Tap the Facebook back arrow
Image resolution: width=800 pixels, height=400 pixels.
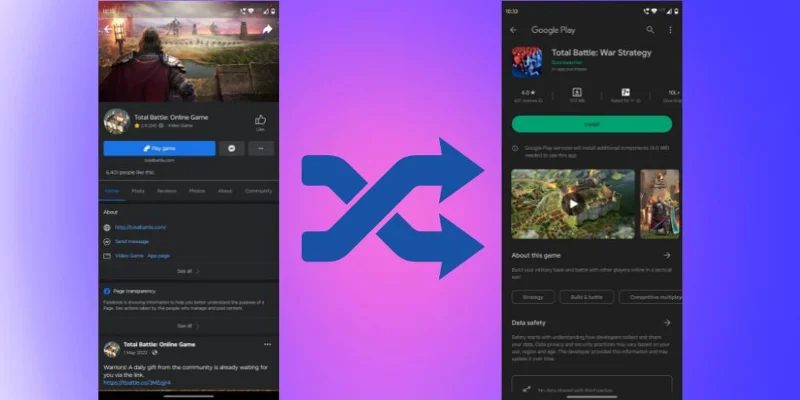[x=108, y=29]
